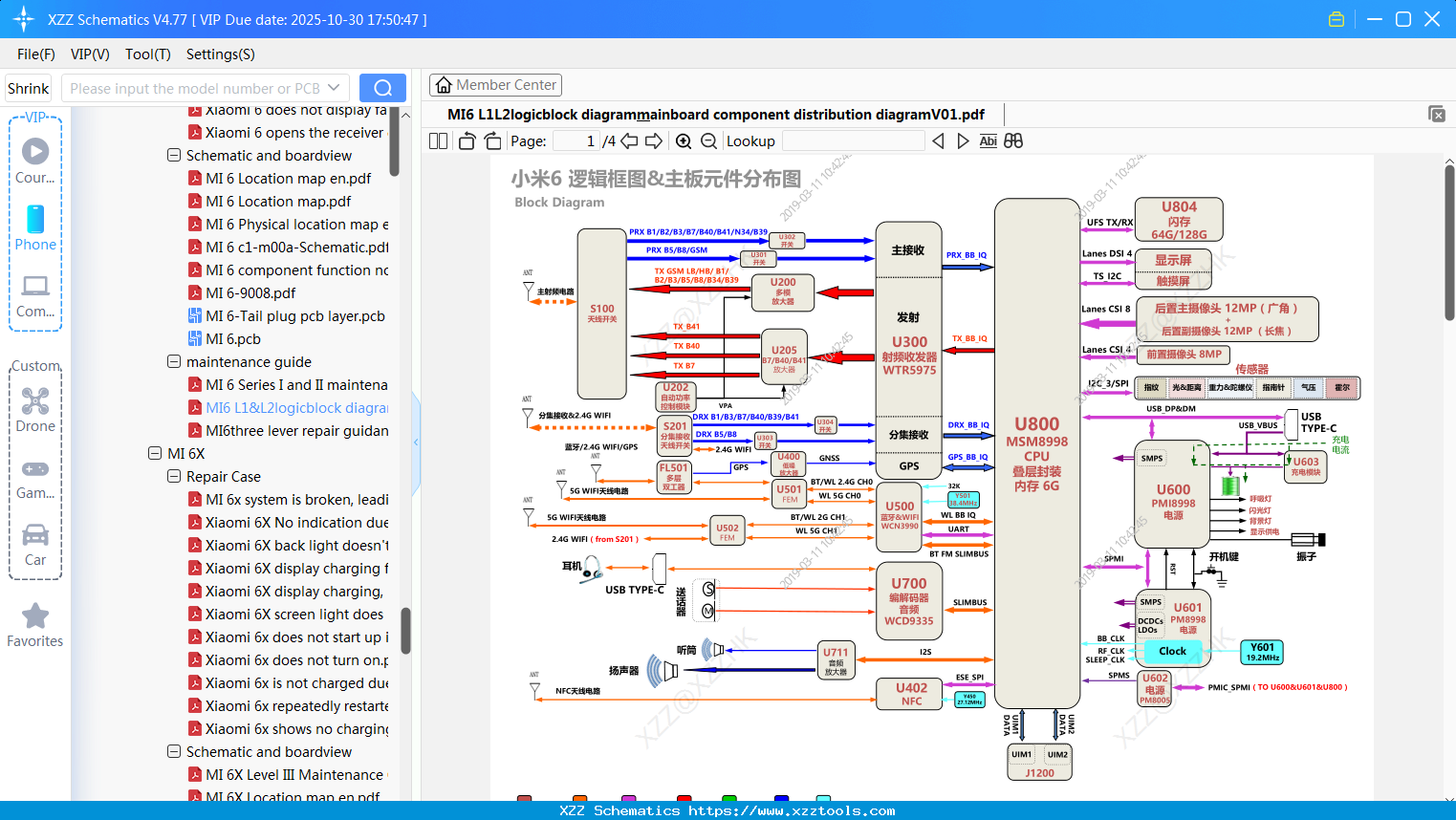Zoom in on the block diagram
1456x820 pixels.
click(683, 140)
